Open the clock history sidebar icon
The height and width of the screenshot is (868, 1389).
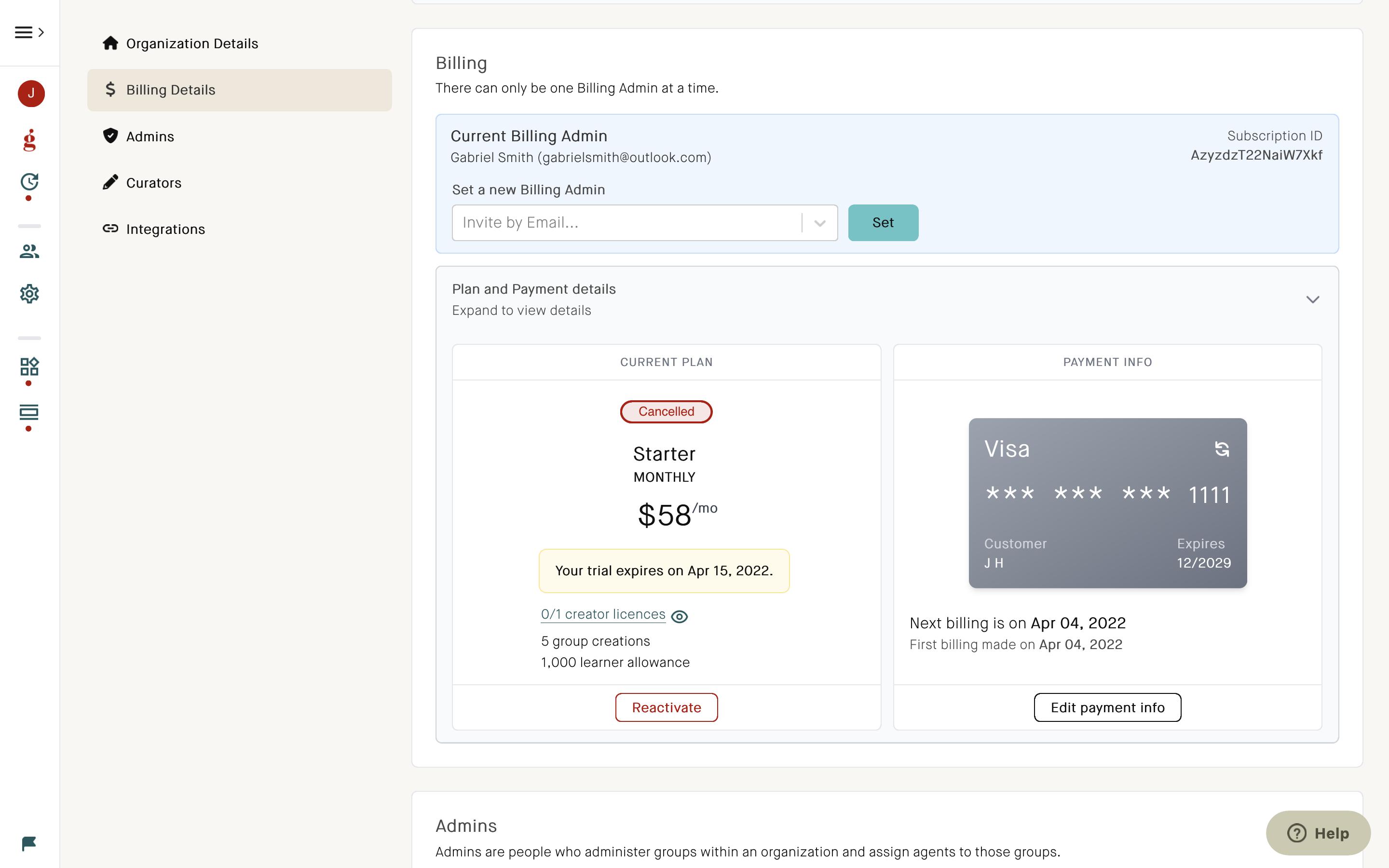[x=29, y=183]
